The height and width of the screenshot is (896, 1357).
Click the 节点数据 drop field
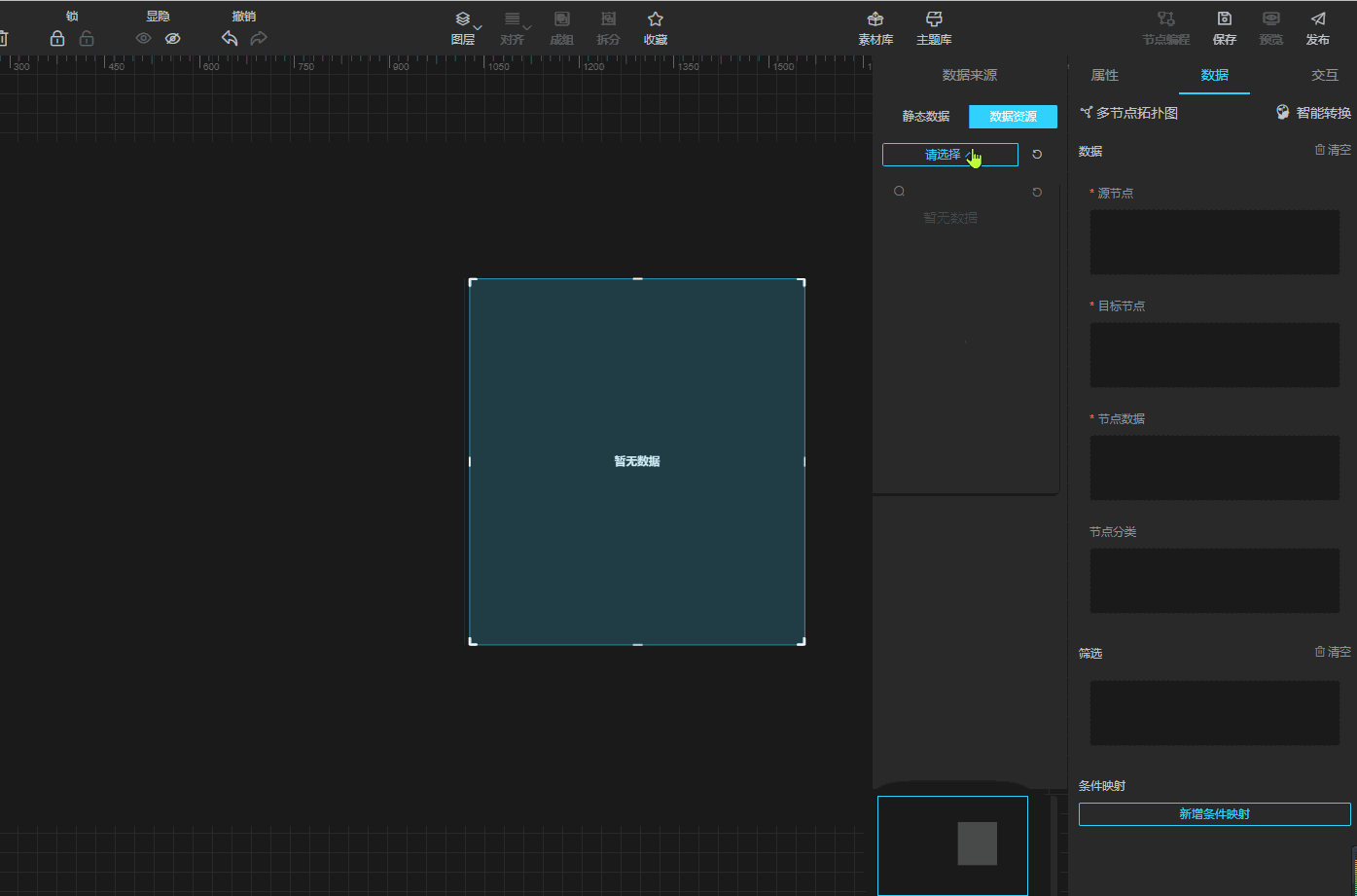pos(1215,468)
